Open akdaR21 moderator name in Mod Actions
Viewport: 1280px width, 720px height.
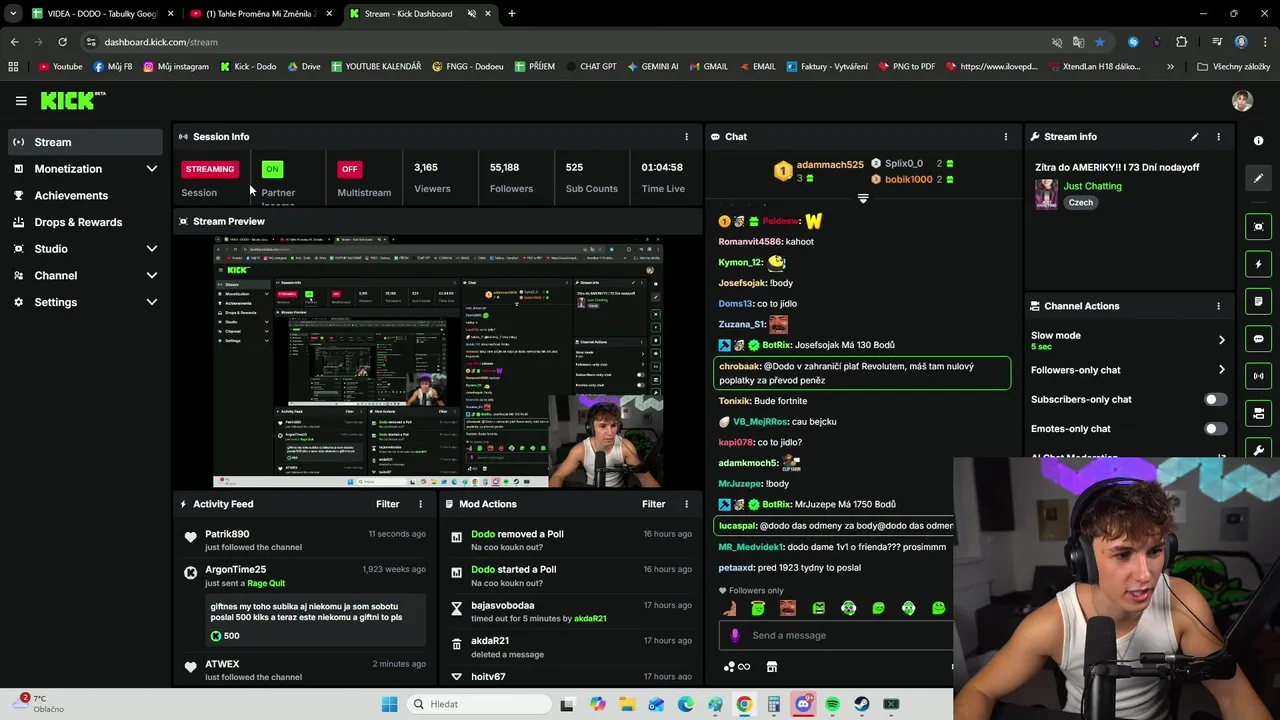click(x=490, y=641)
